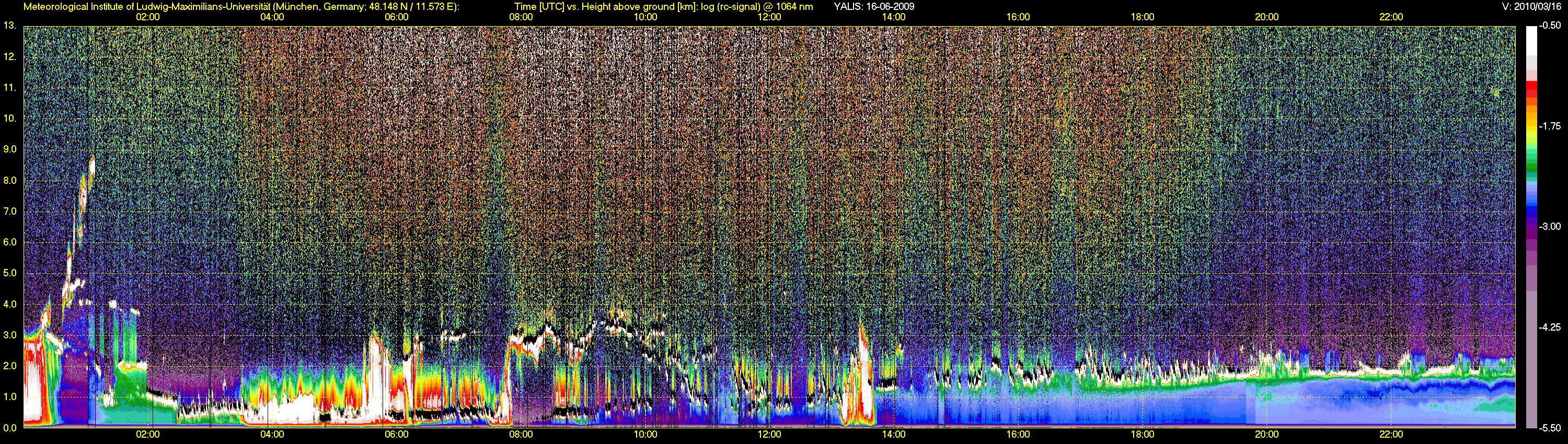Click the 14:00 label on the top time axis
The height and width of the screenshot is (444, 1568).
point(894,17)
